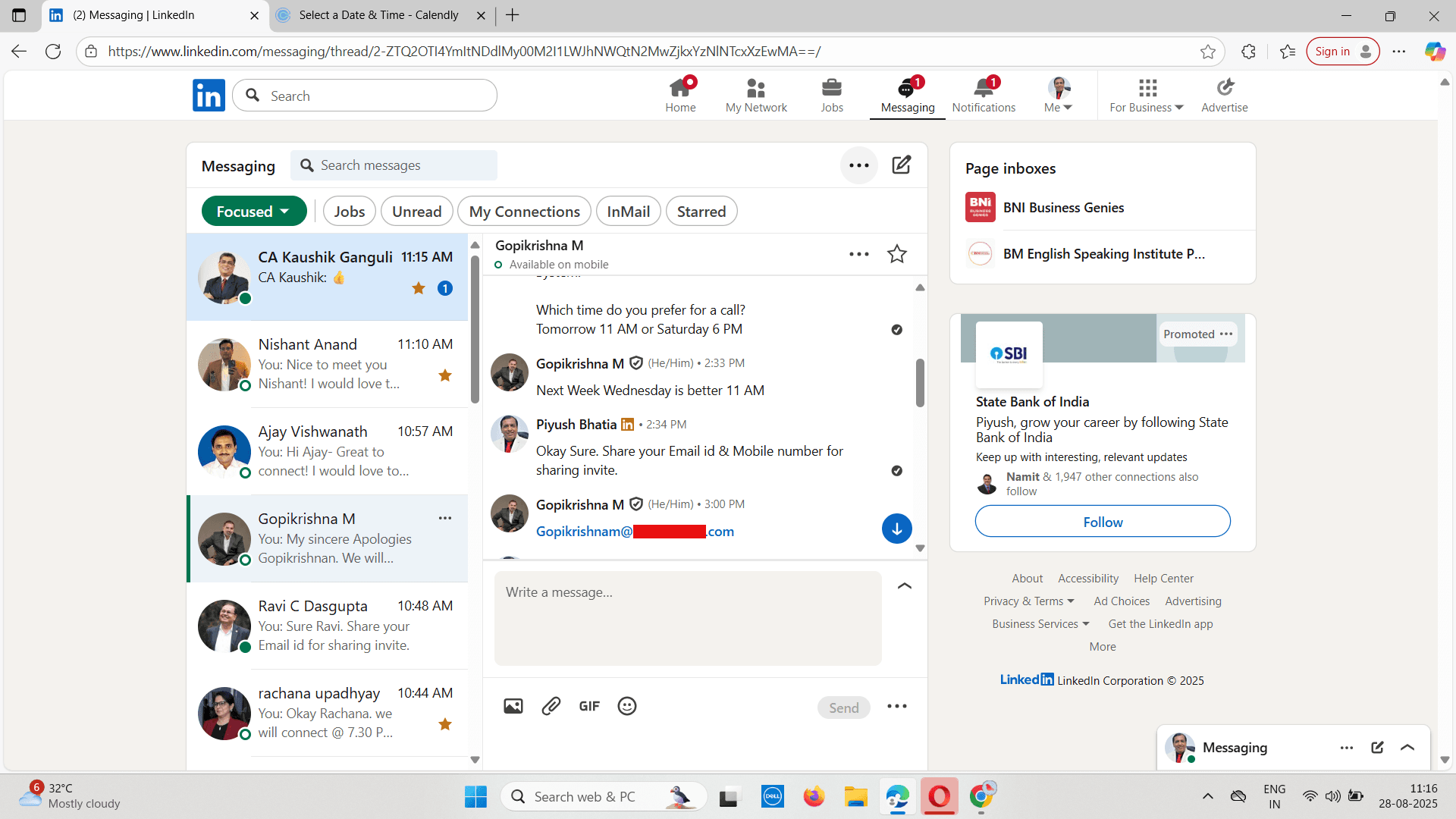Click the Write a message field
This screenshot has width=1456, height=819.
(688, 618)
